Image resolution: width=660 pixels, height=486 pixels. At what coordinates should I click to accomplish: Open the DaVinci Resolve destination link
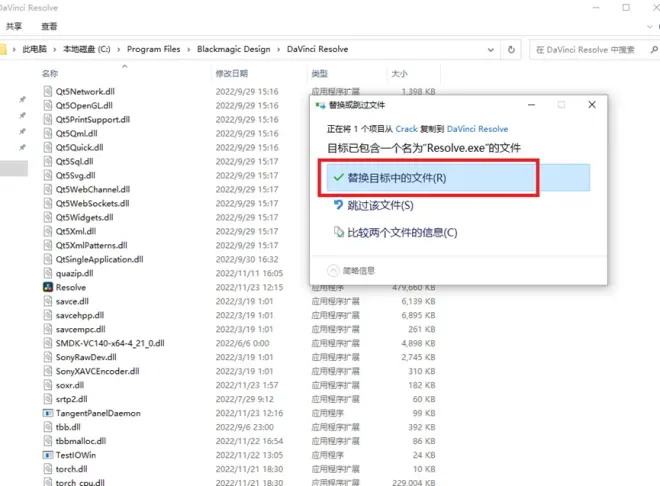(477, 129)
